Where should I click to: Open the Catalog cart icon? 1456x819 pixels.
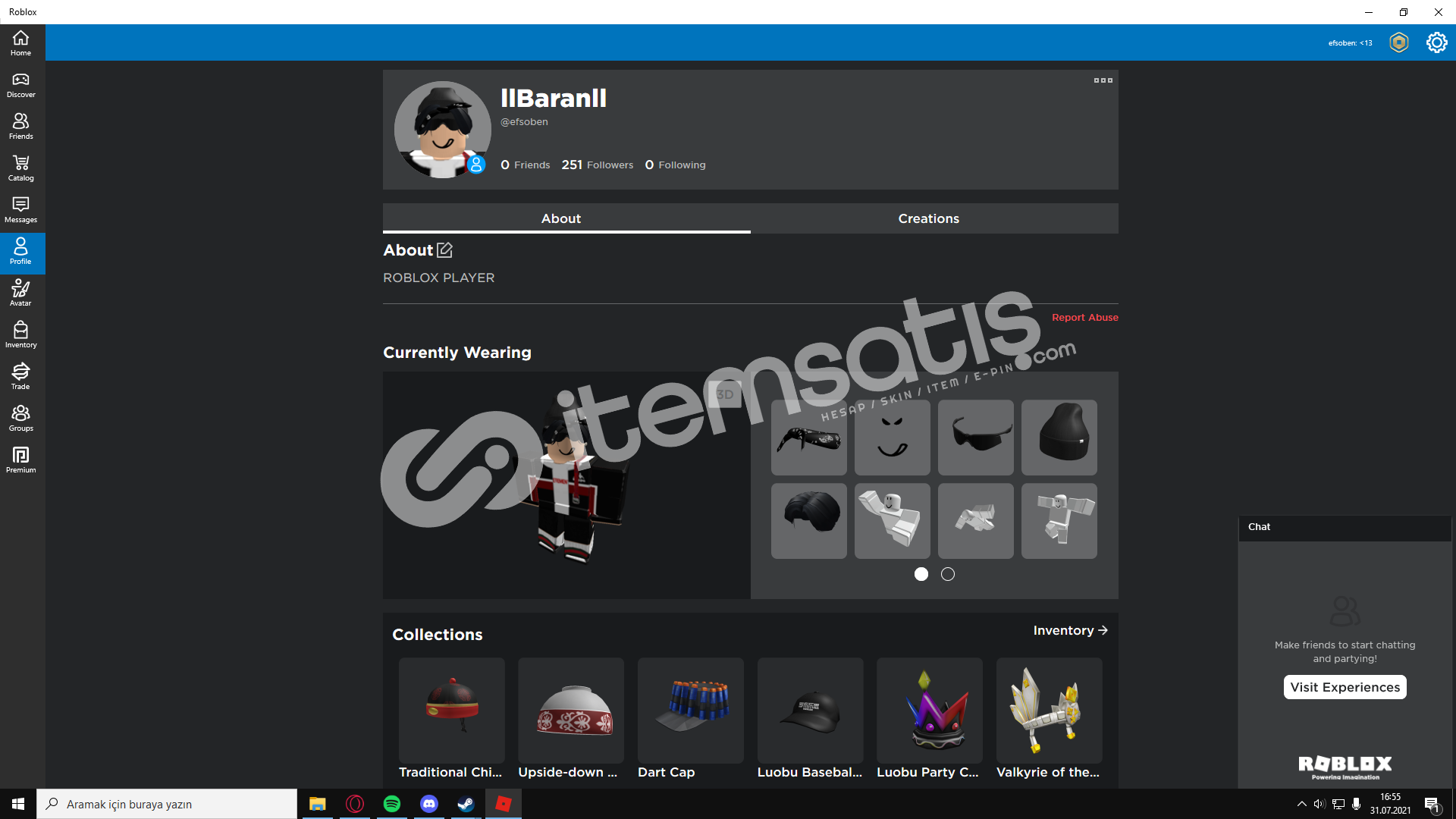(21, 168)
